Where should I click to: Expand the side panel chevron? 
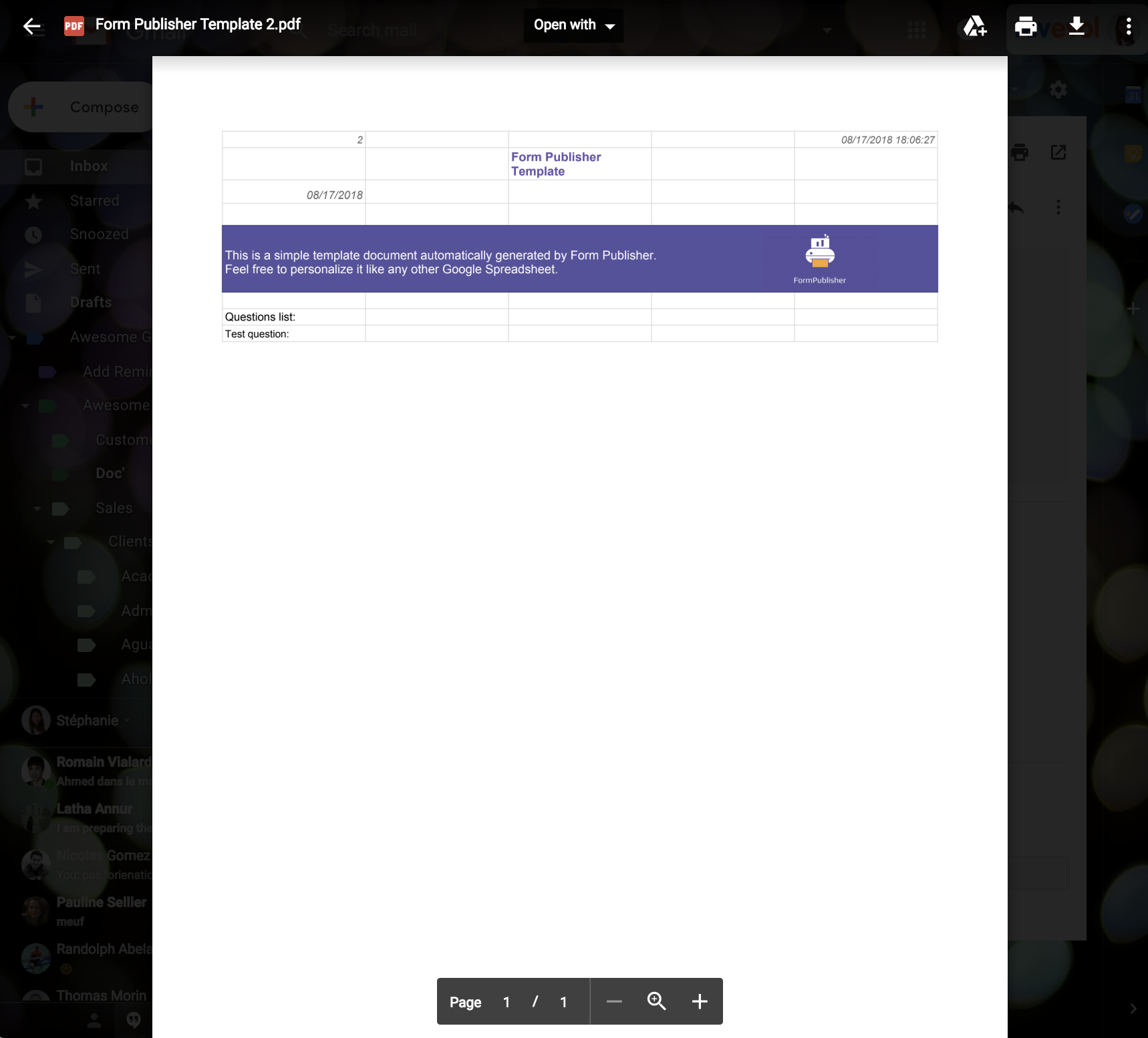pos(1133,1009)
